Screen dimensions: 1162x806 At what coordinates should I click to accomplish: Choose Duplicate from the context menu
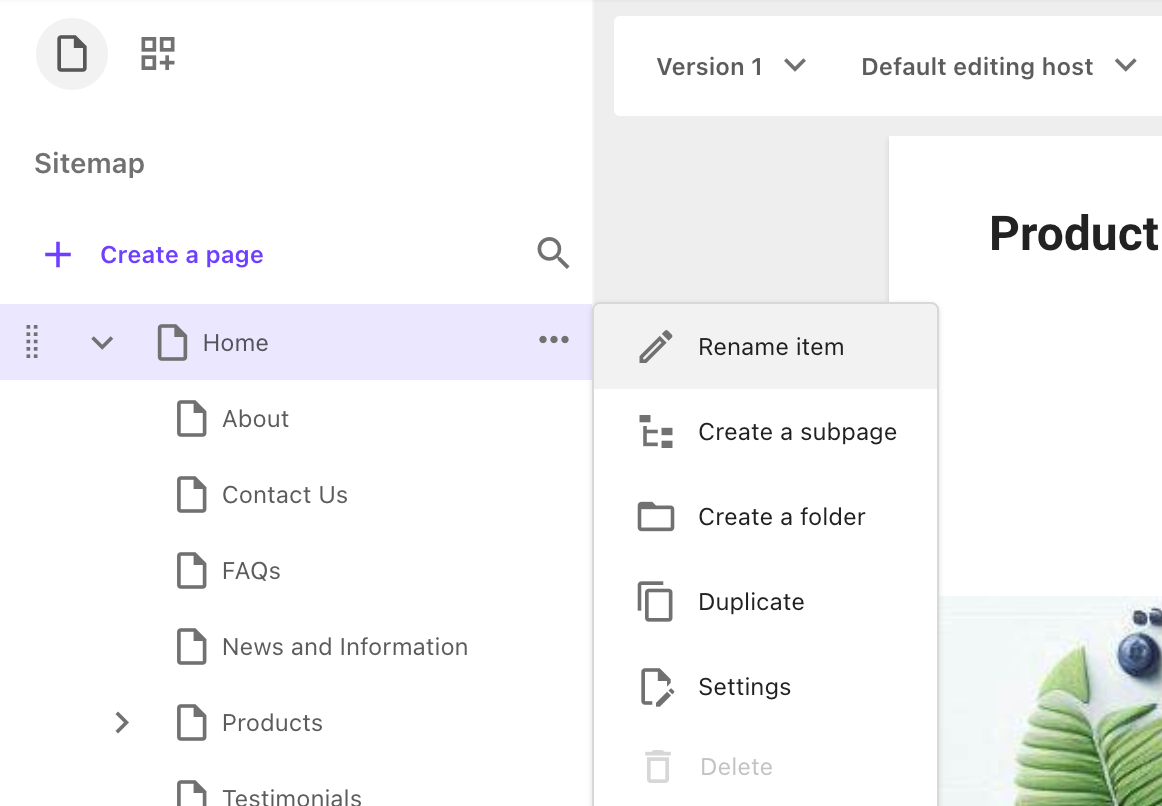pos(766,602)
